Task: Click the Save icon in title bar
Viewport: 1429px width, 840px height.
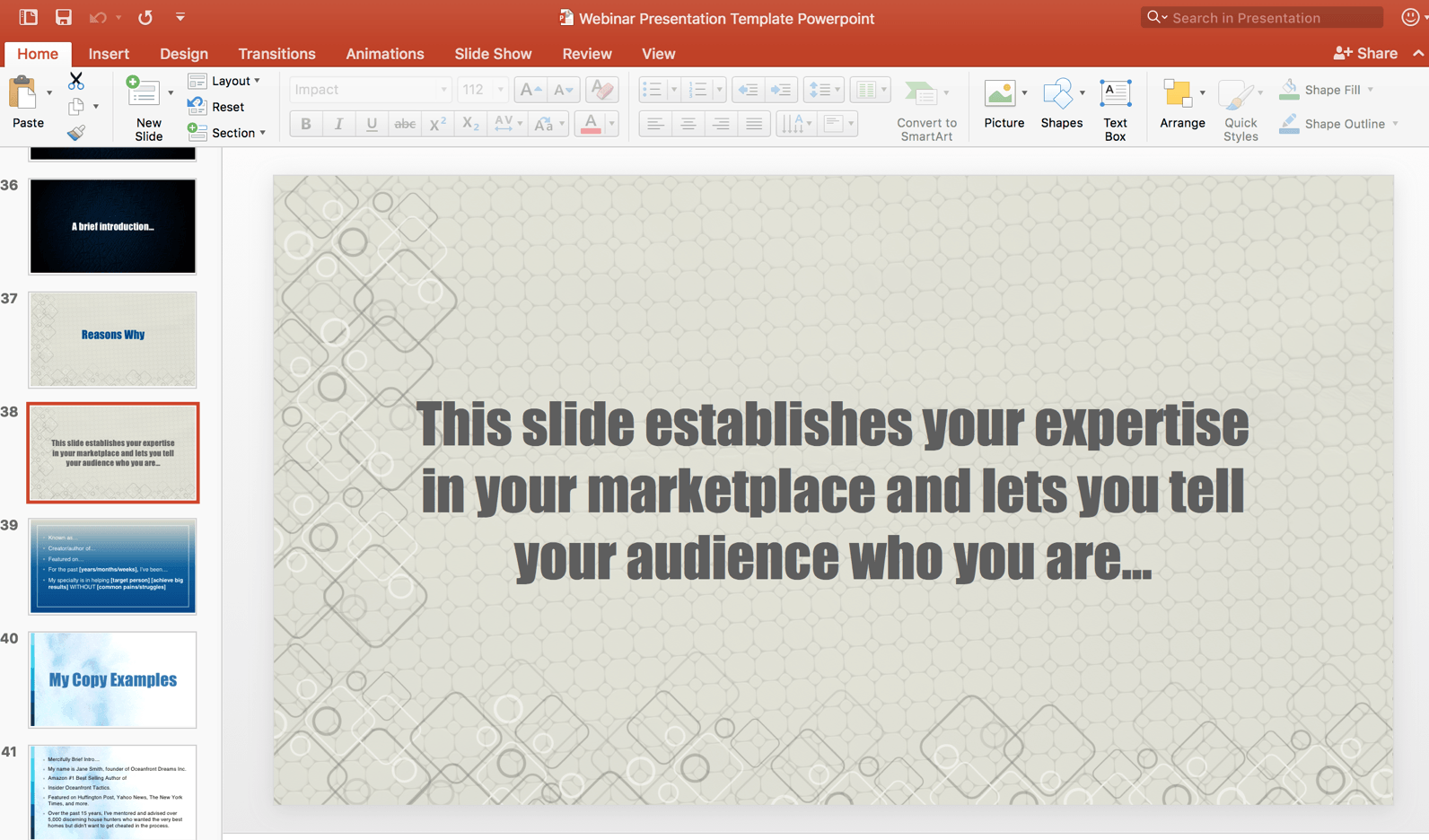Action: [x=63, y=17]
